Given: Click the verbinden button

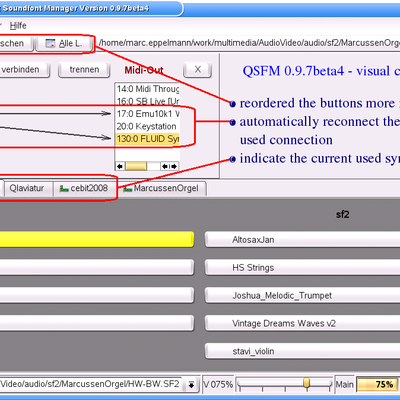Looking at the screenshot, I should [x=24, y=70].
